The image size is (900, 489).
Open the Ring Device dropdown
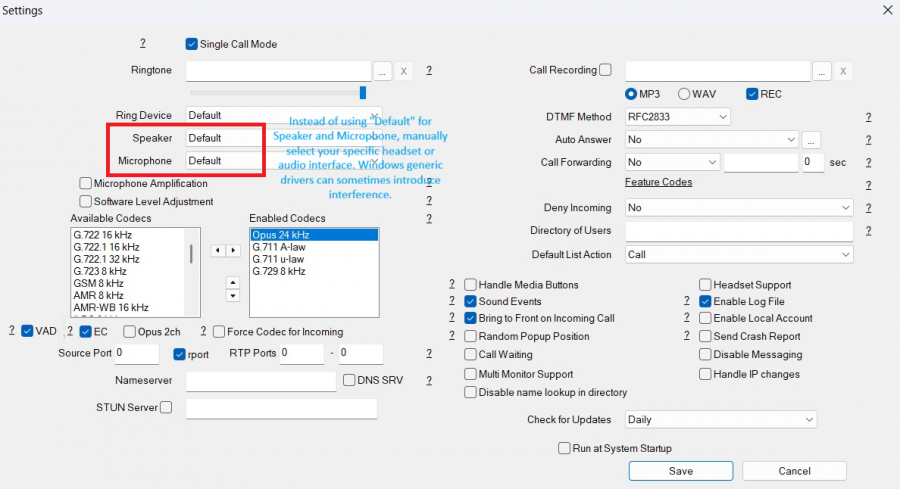284,115
